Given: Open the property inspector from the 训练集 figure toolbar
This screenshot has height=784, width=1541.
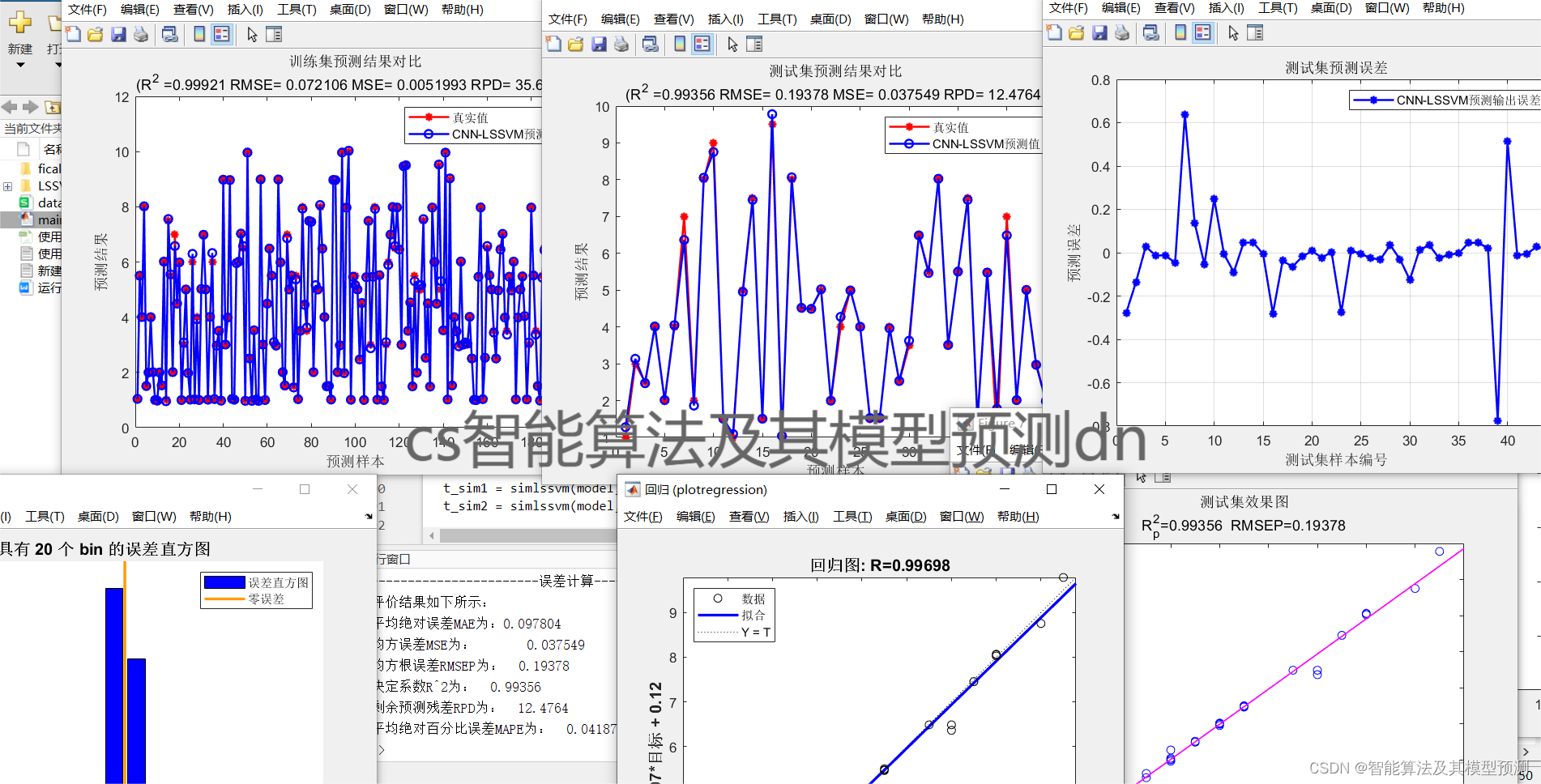Looking at the screenshot, I should coord(274,35).
